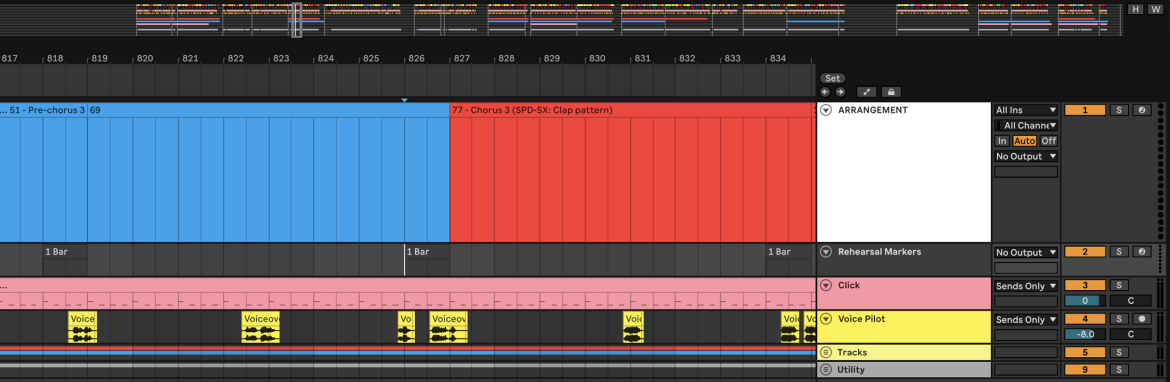Open Click track Sends Only dropdown

point(1026,285)
